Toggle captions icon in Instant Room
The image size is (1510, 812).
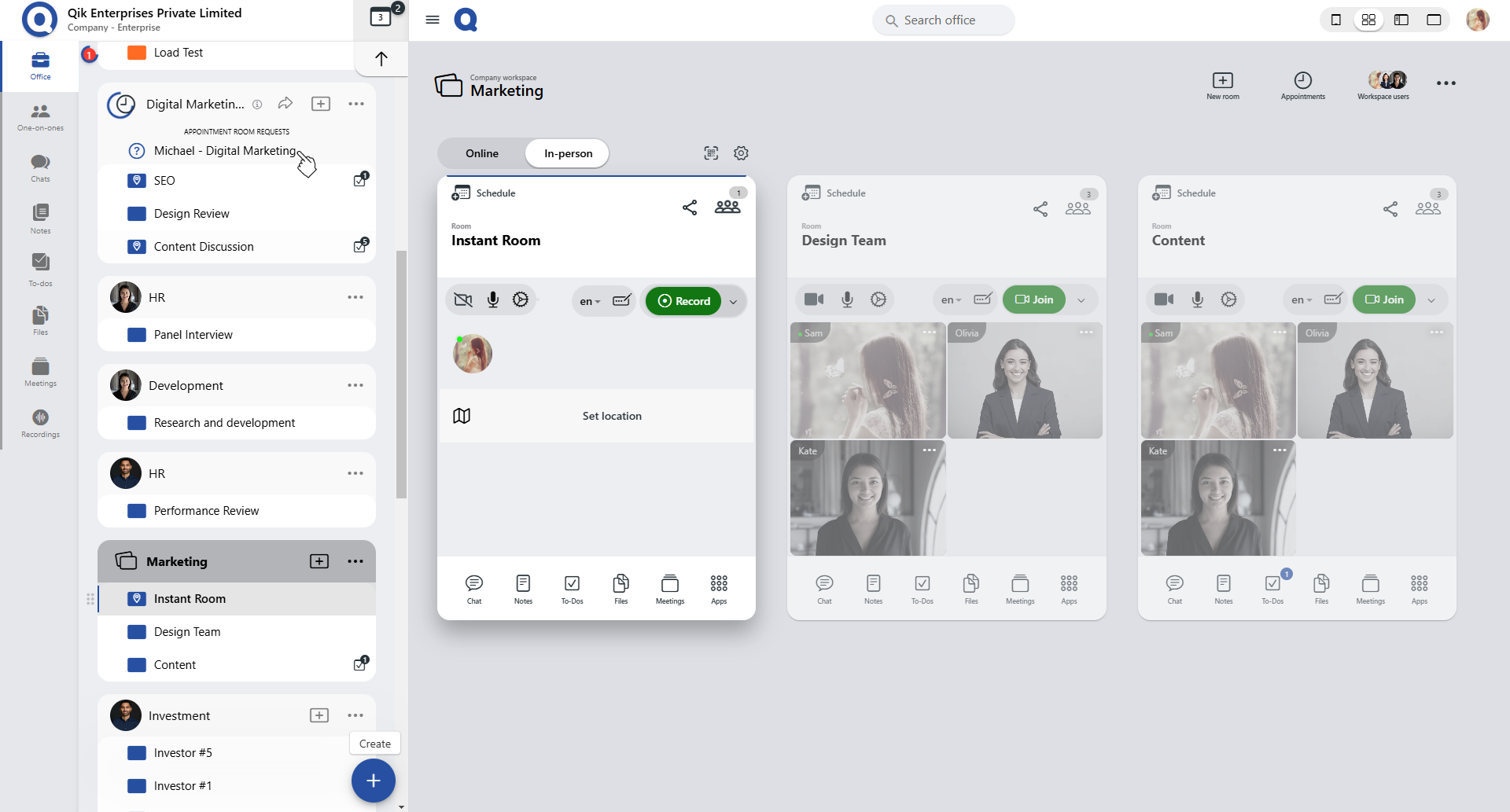(622, 300)
